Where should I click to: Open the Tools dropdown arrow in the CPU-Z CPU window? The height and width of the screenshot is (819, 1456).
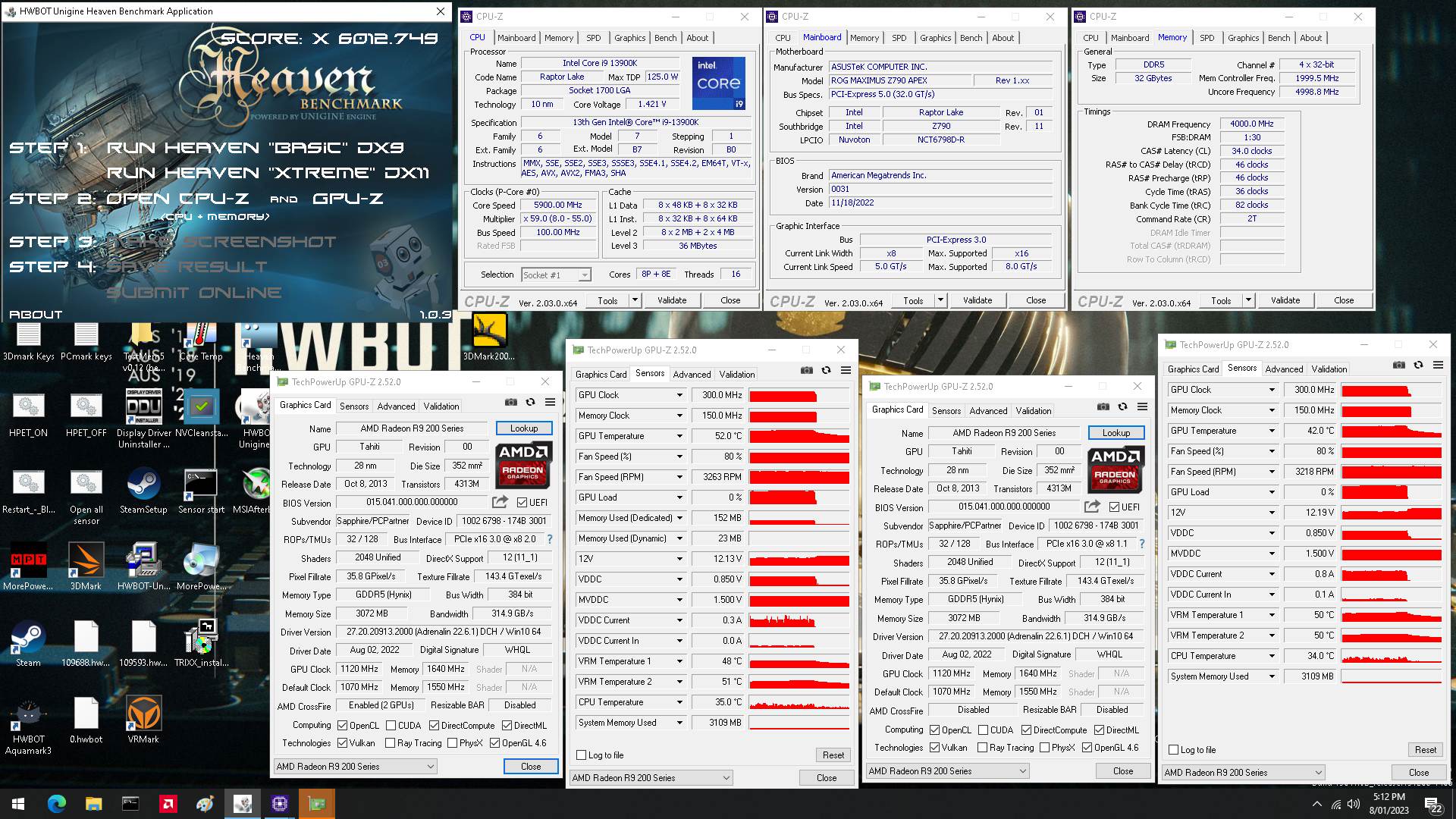635,300
